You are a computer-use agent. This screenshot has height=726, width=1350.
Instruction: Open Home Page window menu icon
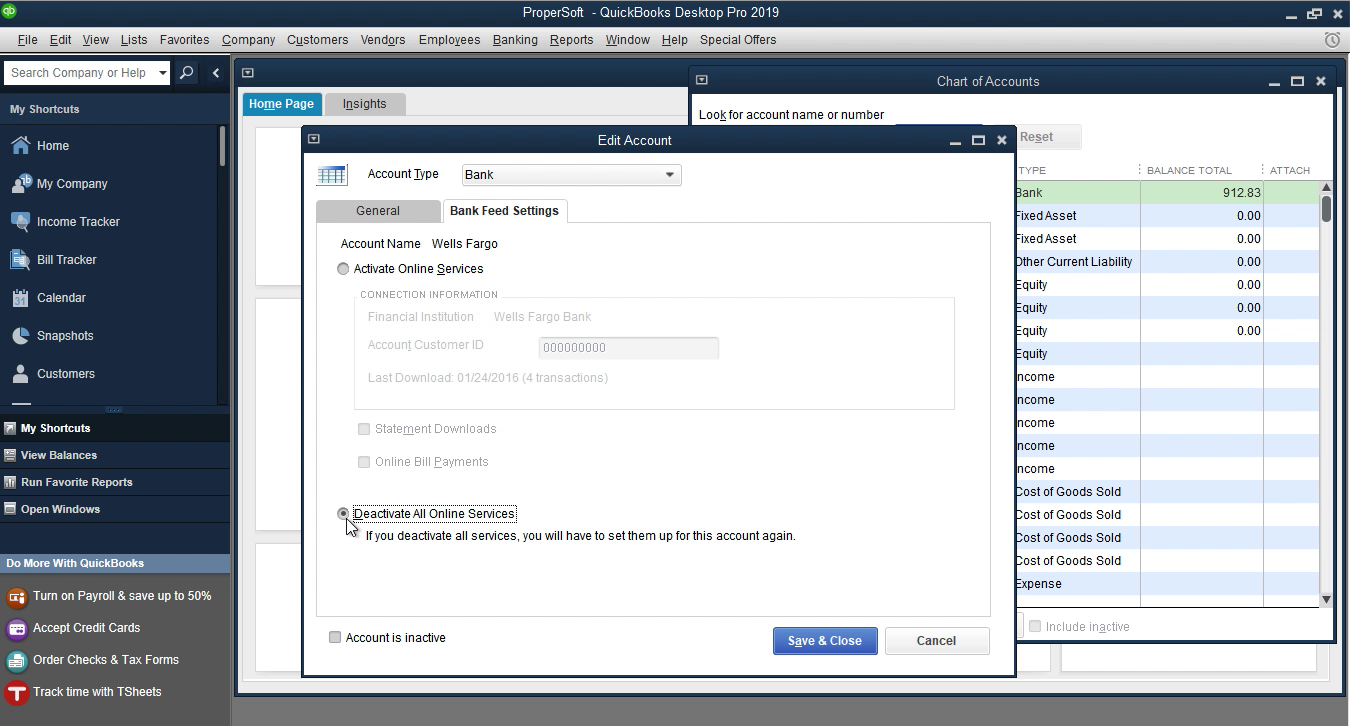click(248, 72)
